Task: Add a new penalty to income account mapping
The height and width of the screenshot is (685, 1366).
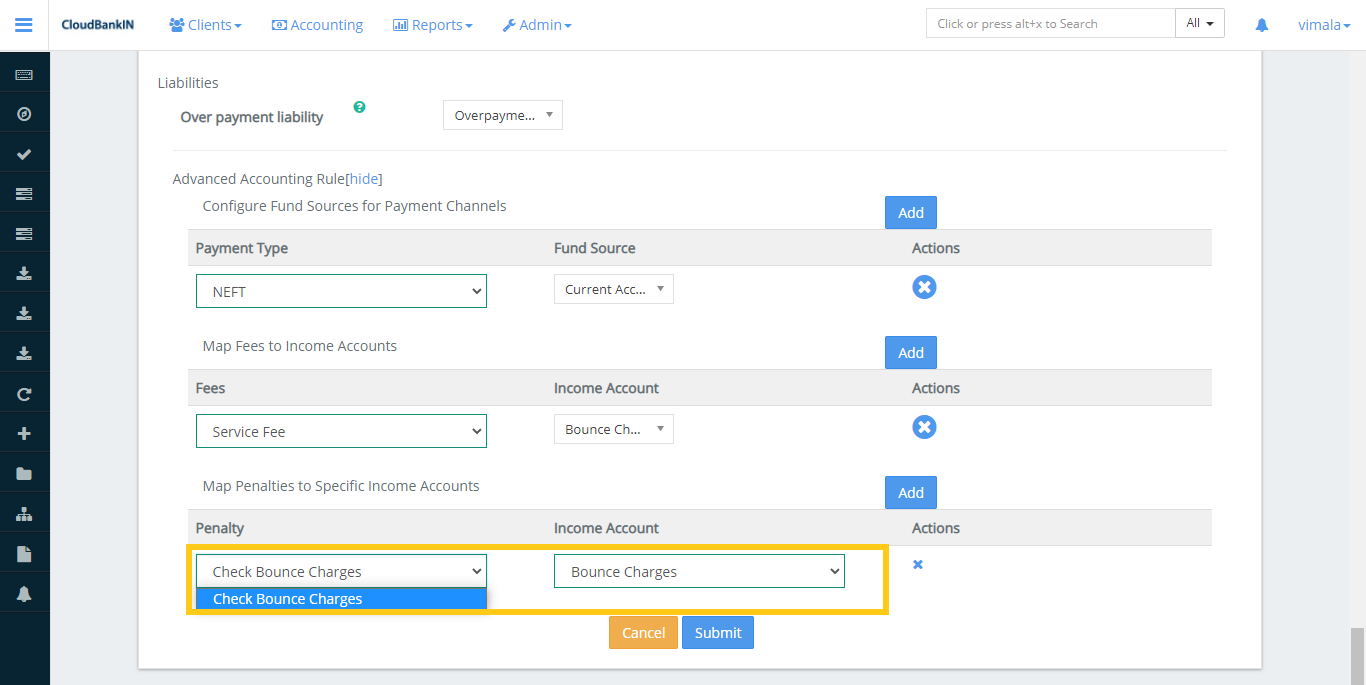Action: pos(910,493)
